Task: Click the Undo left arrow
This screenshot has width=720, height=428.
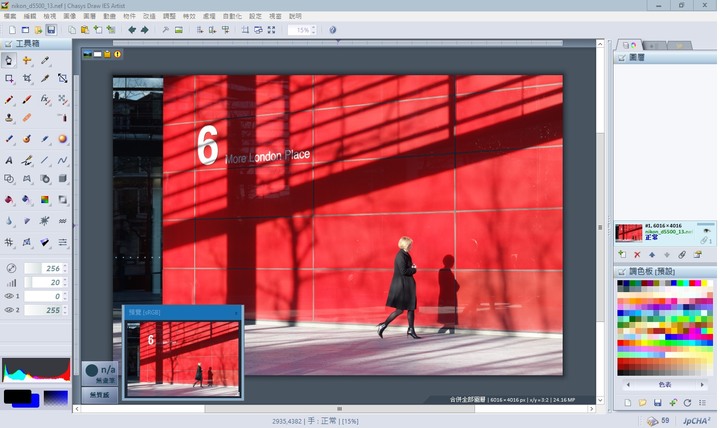Action: point(132,30)
